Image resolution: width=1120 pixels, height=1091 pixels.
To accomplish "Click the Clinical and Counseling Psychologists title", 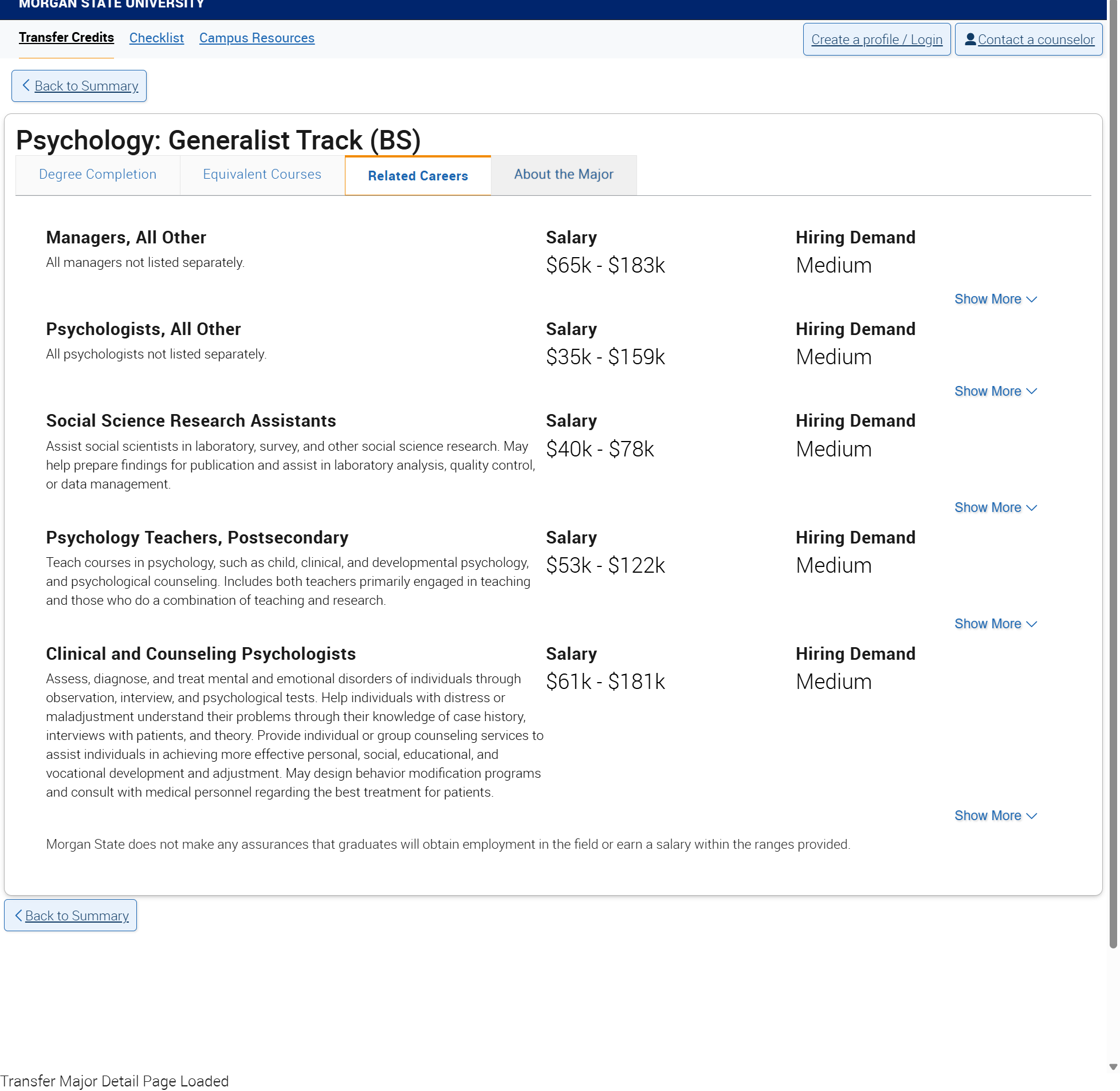I will [201, 655].
